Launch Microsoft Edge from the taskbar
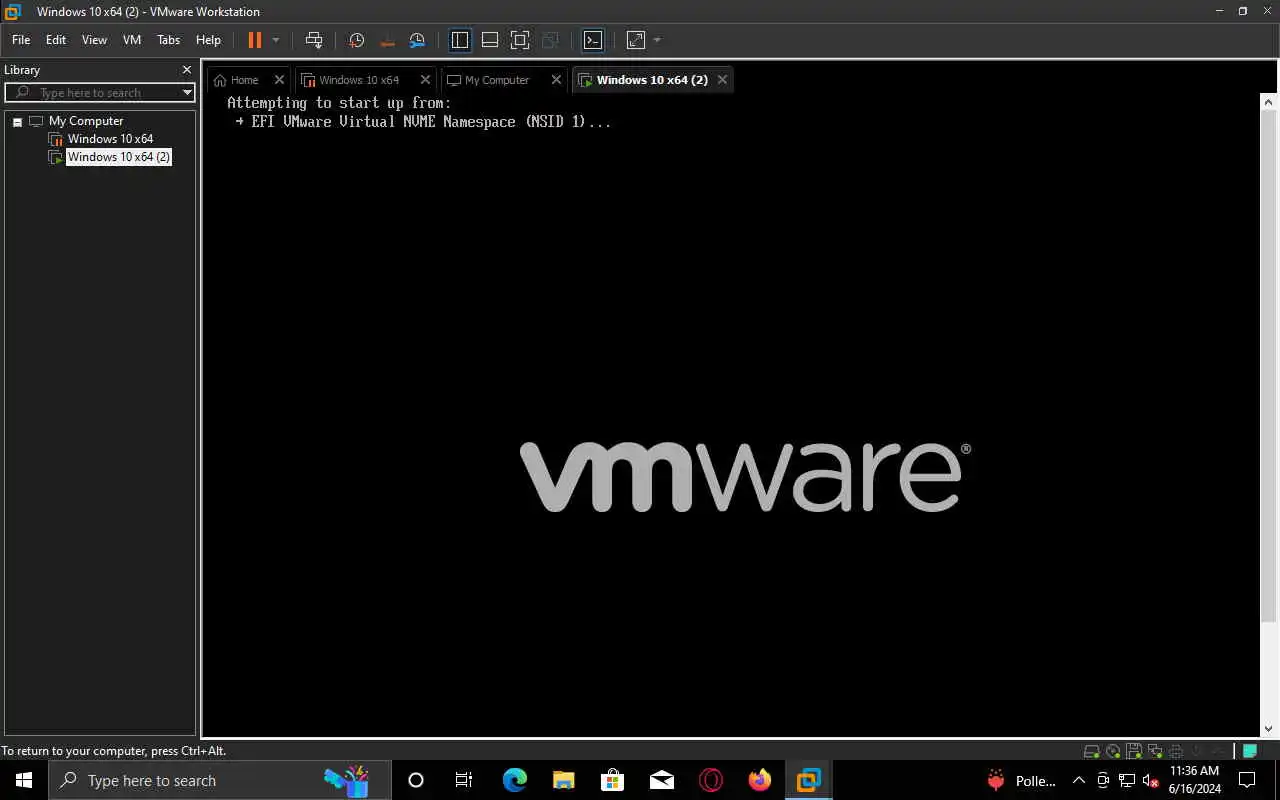The height and width of the screenshot is (800, 1280). click(514, 780)
